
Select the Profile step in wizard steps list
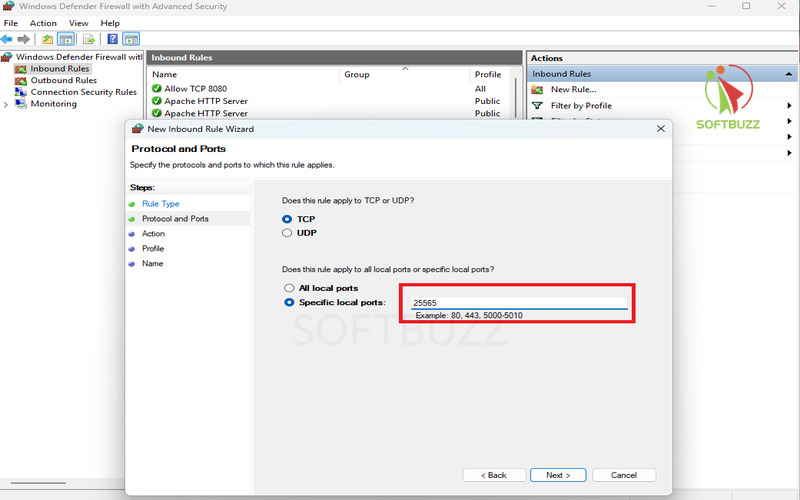(x=153, y=248)
